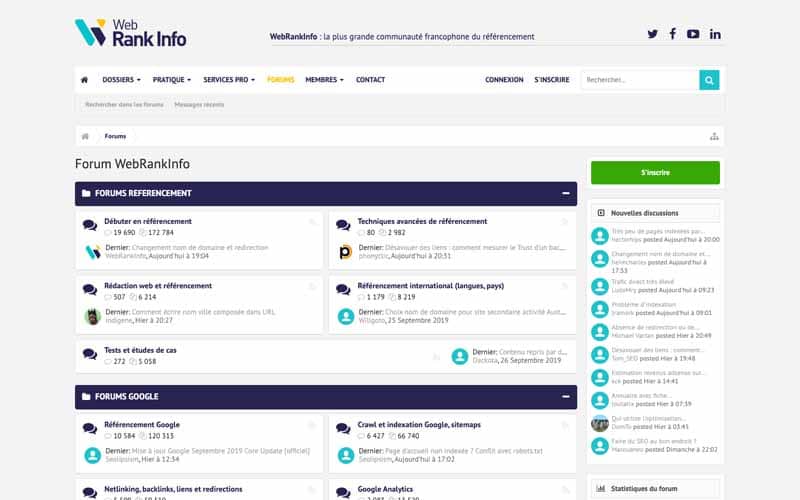Viewport: 800px width, 500px height.
Task: Open Messages récents sub-tab
Action: [199, 105]
